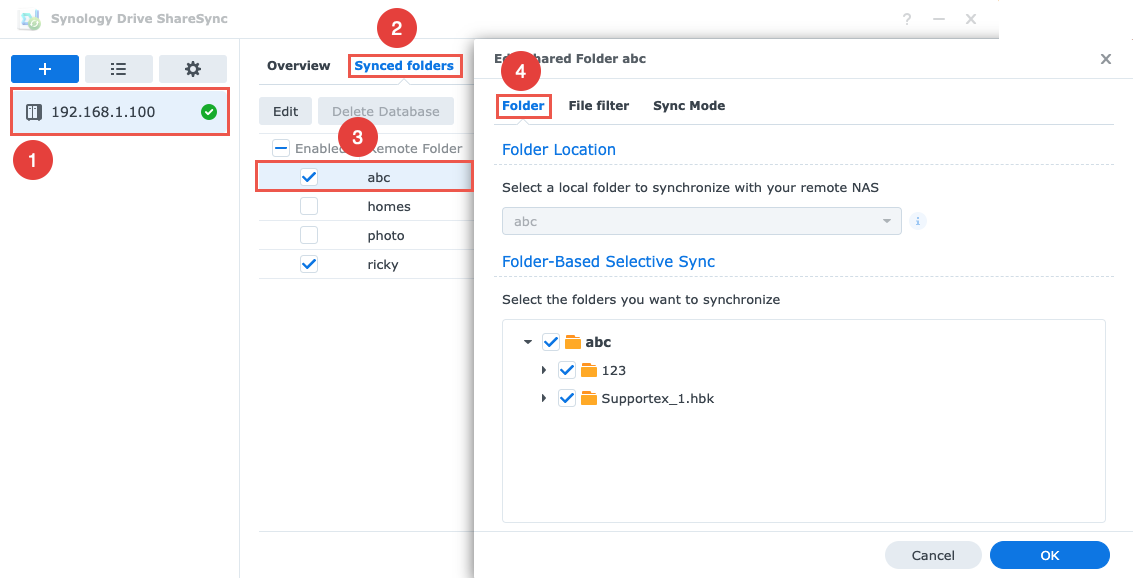Open the help question mark icon

[x=907, y=20]
